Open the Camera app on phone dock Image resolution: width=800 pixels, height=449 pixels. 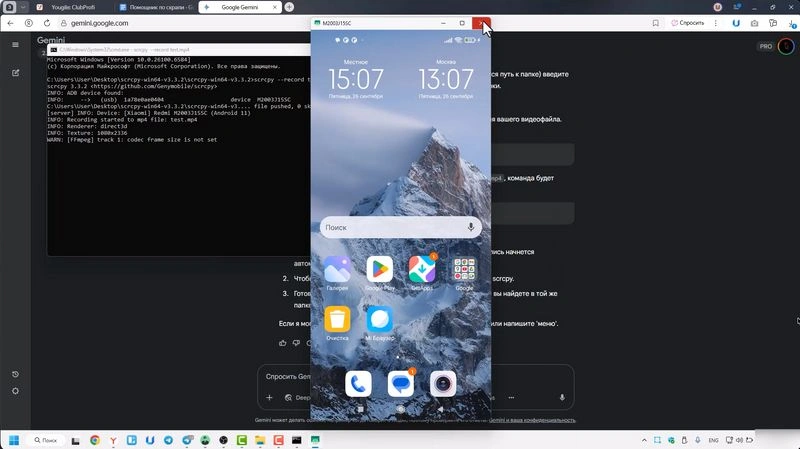[x=443, y=384]
